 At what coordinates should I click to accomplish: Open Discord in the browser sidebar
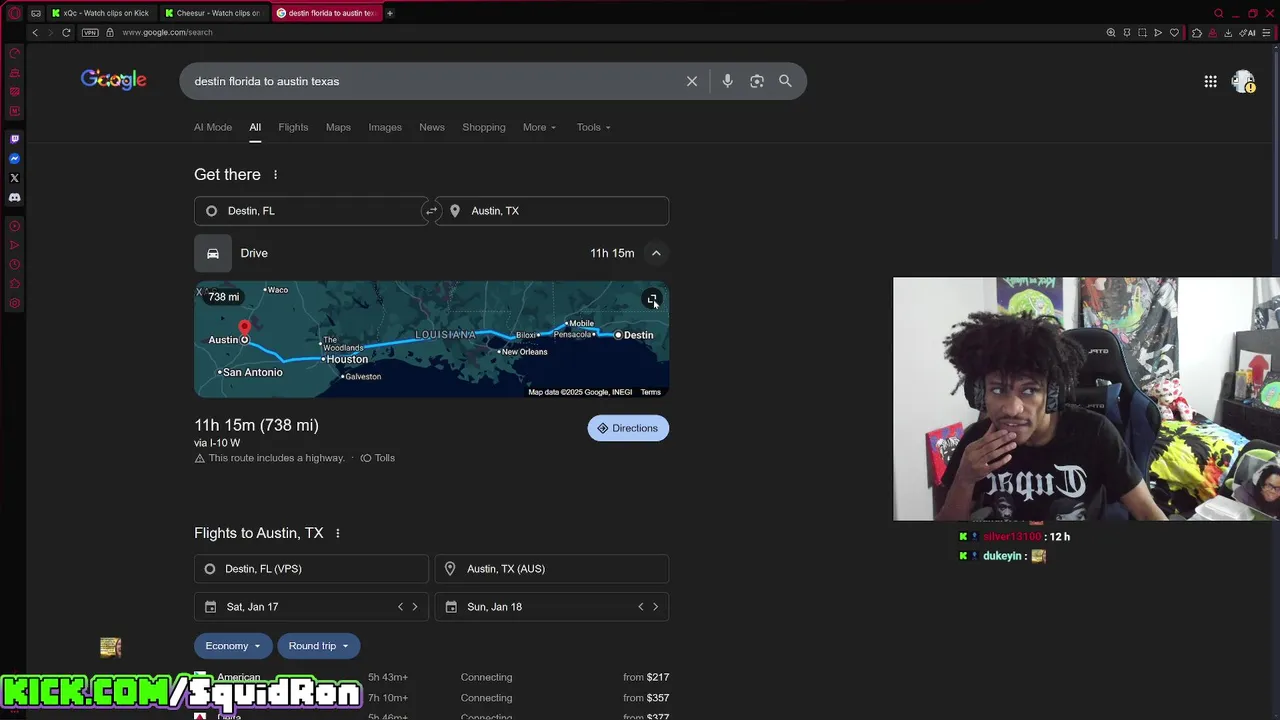[14, 197]
